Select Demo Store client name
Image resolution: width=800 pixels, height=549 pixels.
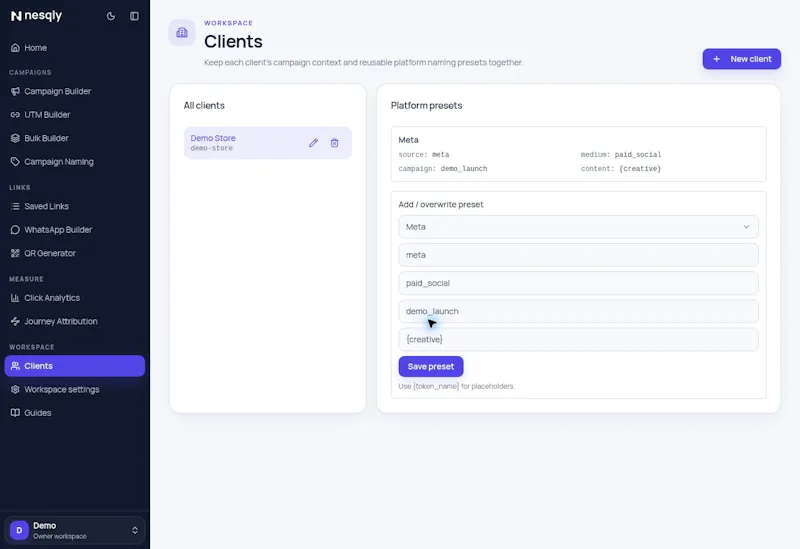[x=213, y=138]
